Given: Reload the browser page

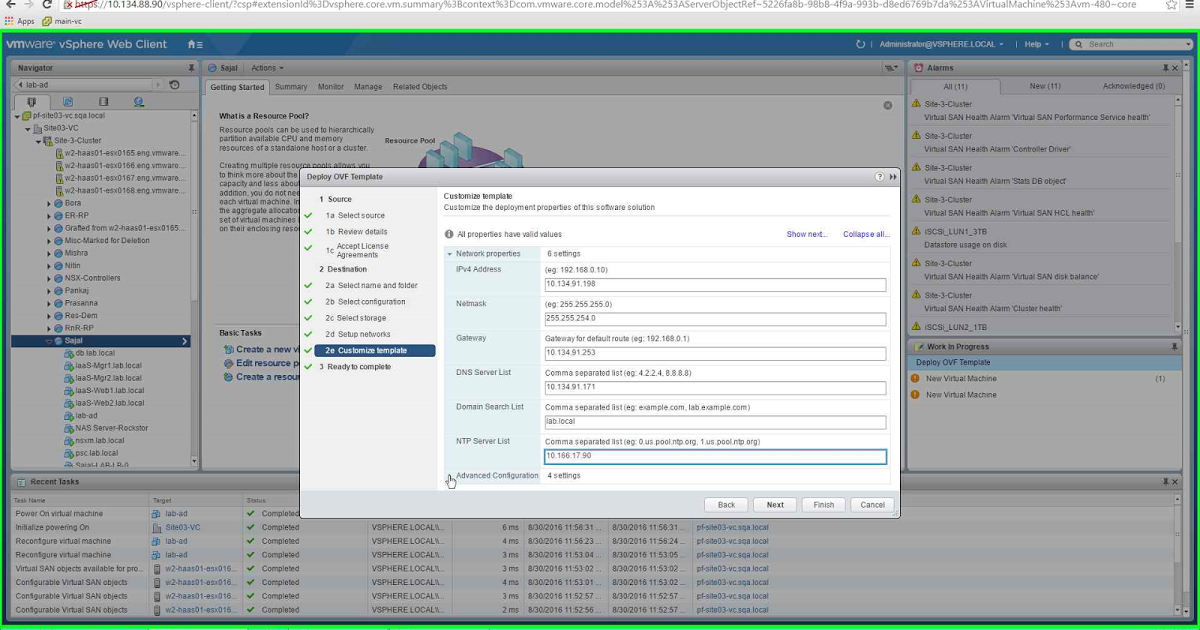Looking at the screenshot, I should [x=46, y=5].
